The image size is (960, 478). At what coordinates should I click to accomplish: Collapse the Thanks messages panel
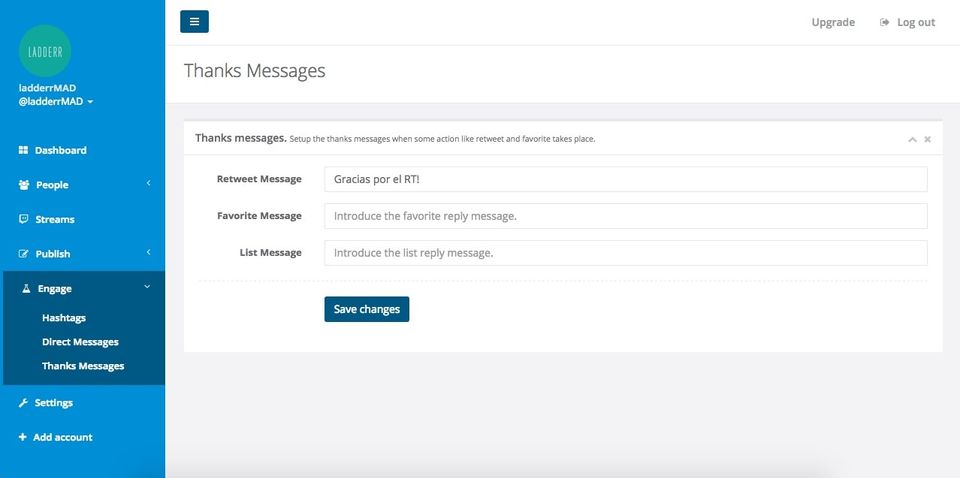point(912,140)
